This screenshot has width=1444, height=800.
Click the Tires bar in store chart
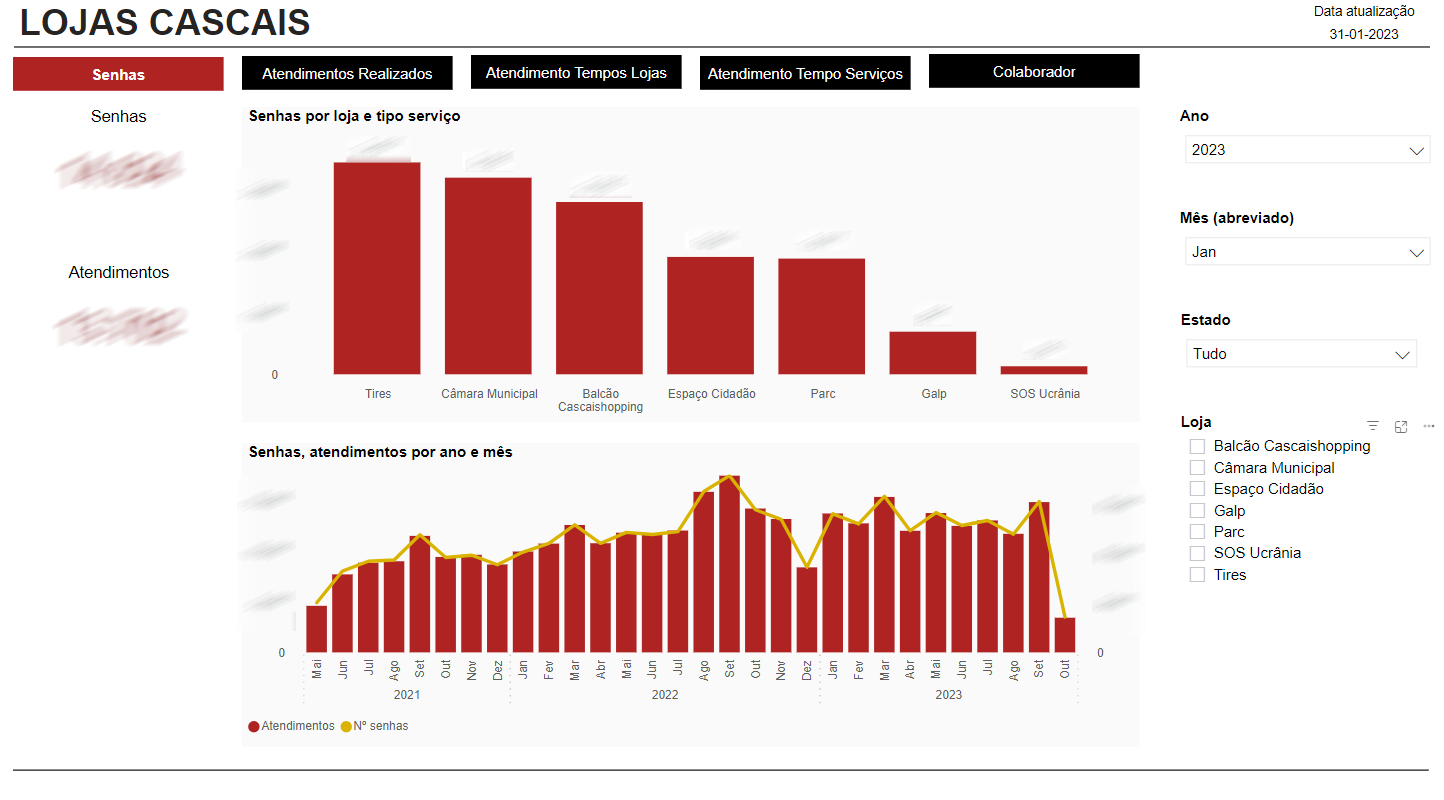coord(377,268)
